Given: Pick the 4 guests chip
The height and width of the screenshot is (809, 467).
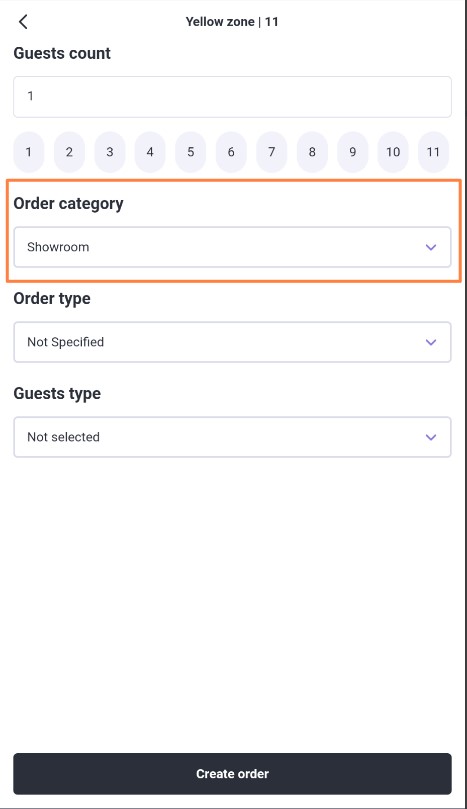Looking at the screenshot, I should point(150,152).
